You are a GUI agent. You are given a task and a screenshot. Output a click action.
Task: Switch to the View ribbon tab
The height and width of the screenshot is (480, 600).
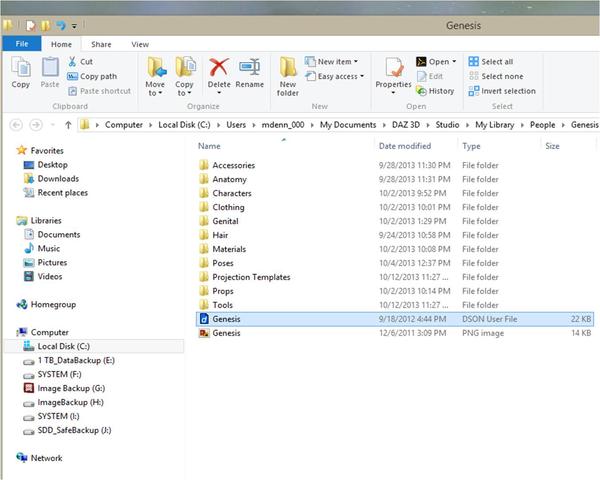140,44
